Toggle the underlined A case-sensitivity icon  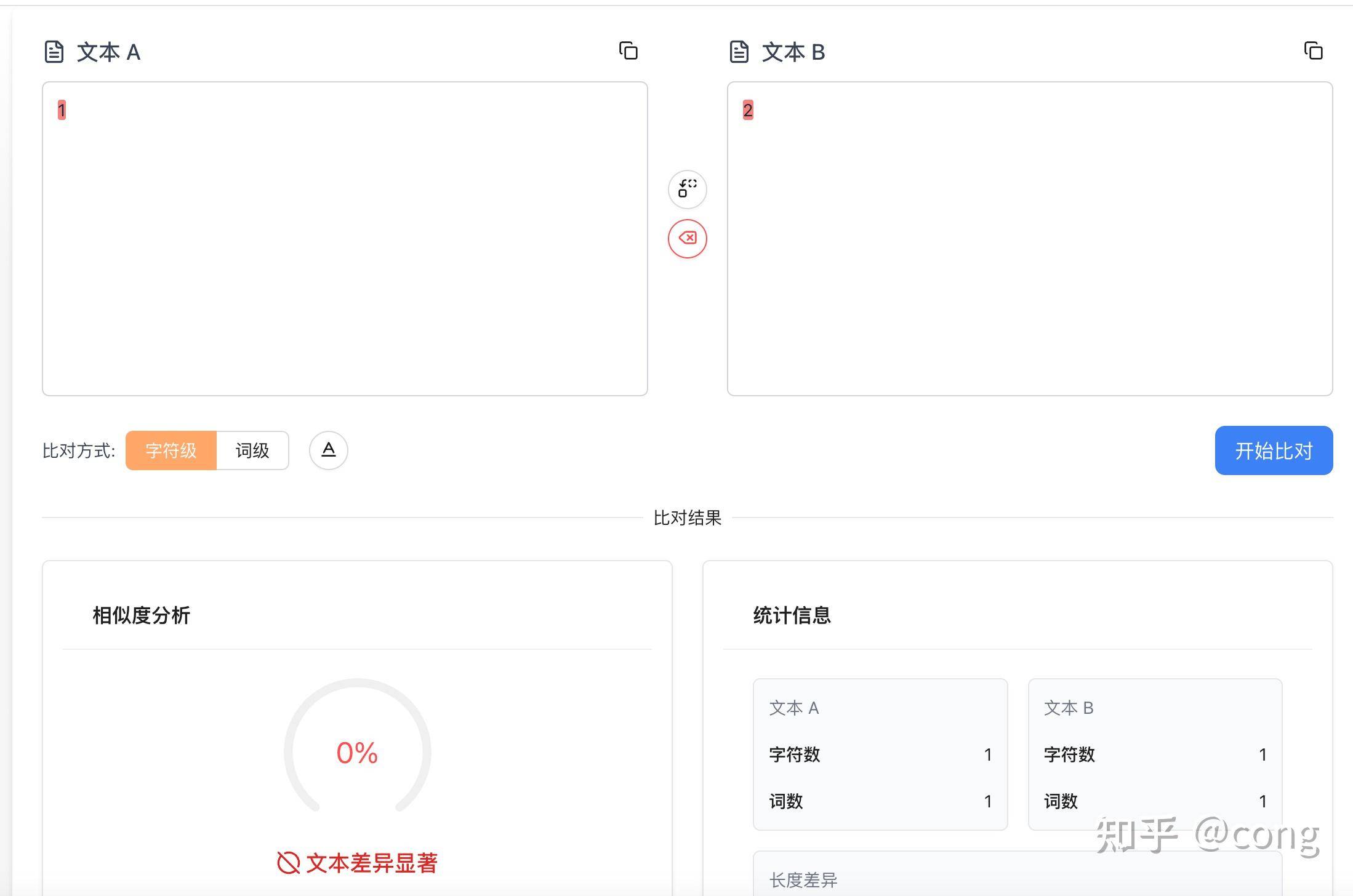pos(328,450)
